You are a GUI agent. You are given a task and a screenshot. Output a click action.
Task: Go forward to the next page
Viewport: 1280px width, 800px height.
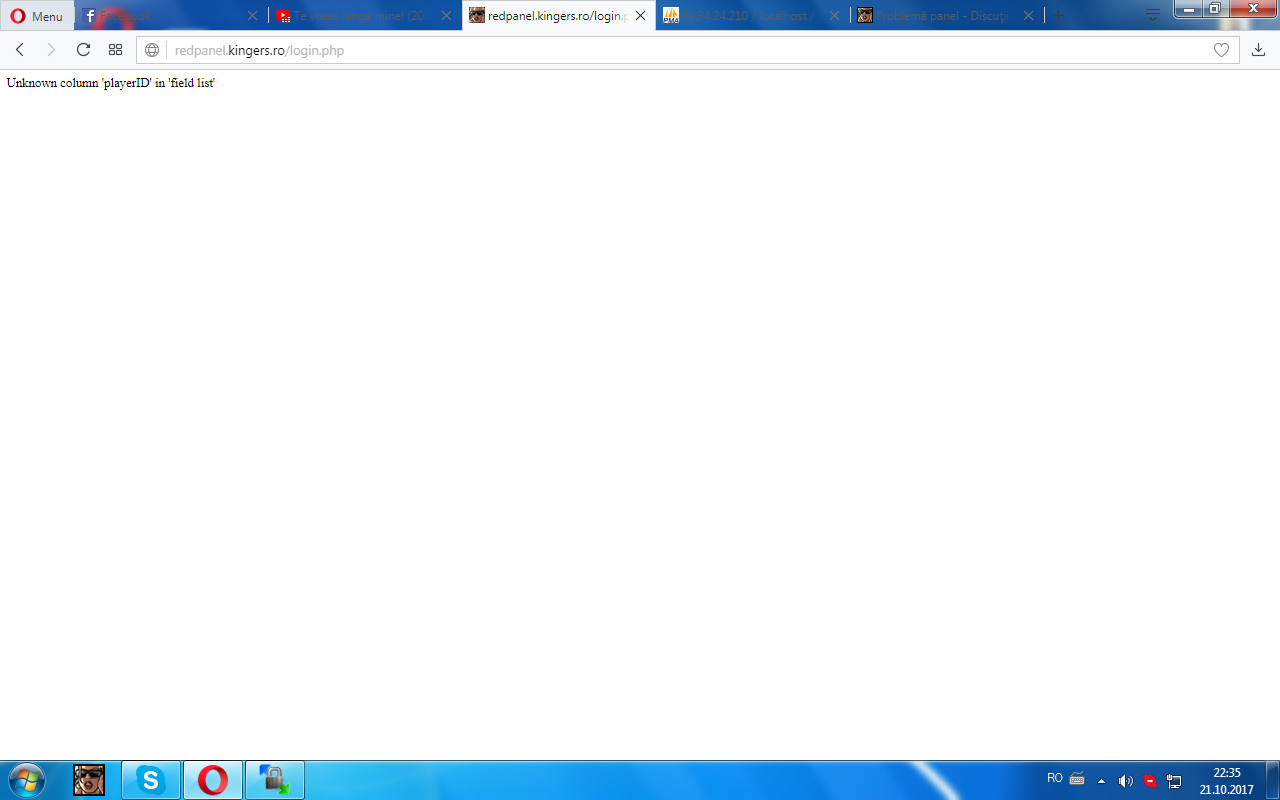51,50
